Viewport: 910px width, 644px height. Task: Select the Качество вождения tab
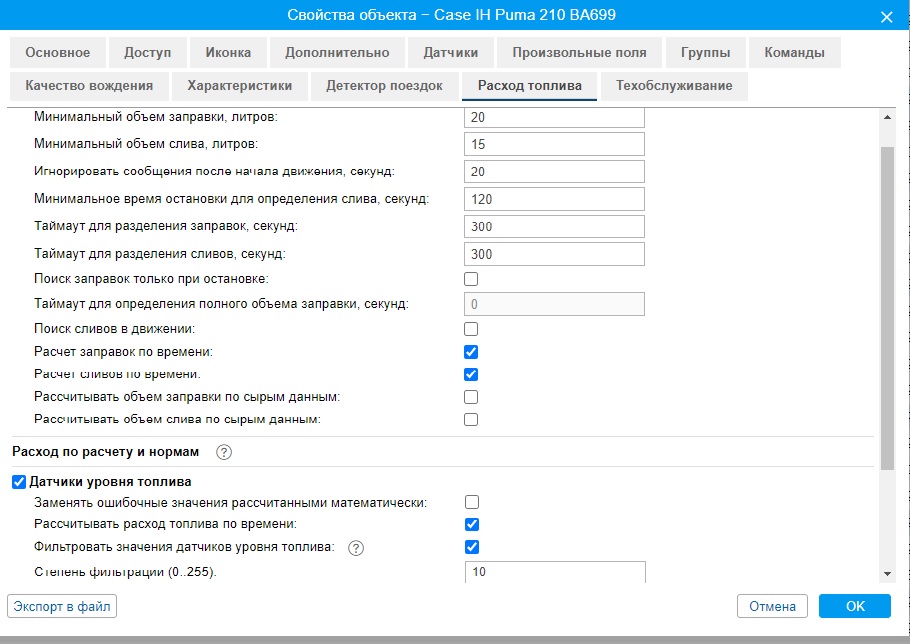click(89, 86)
